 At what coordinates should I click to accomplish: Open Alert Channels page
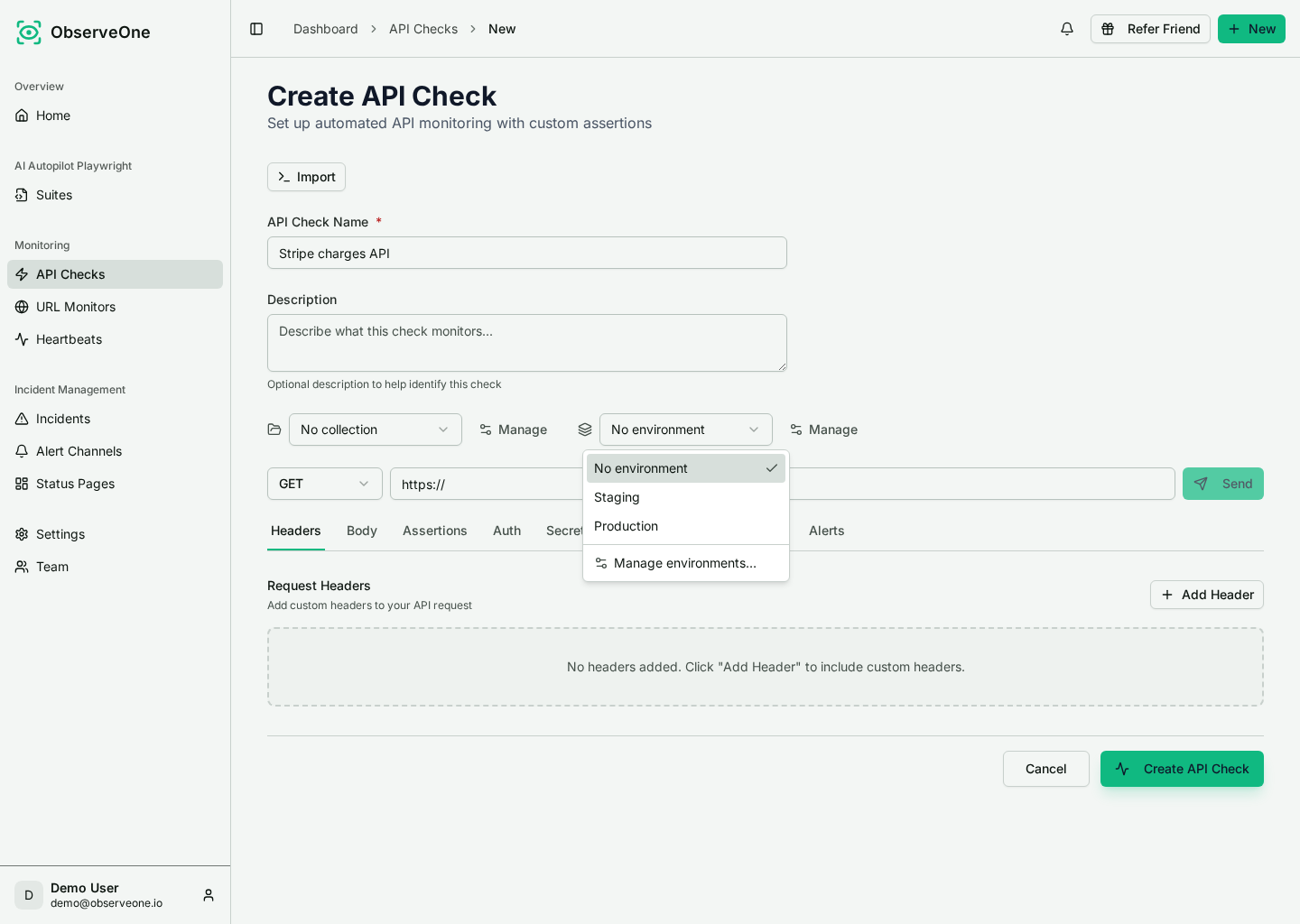point(115,451)
